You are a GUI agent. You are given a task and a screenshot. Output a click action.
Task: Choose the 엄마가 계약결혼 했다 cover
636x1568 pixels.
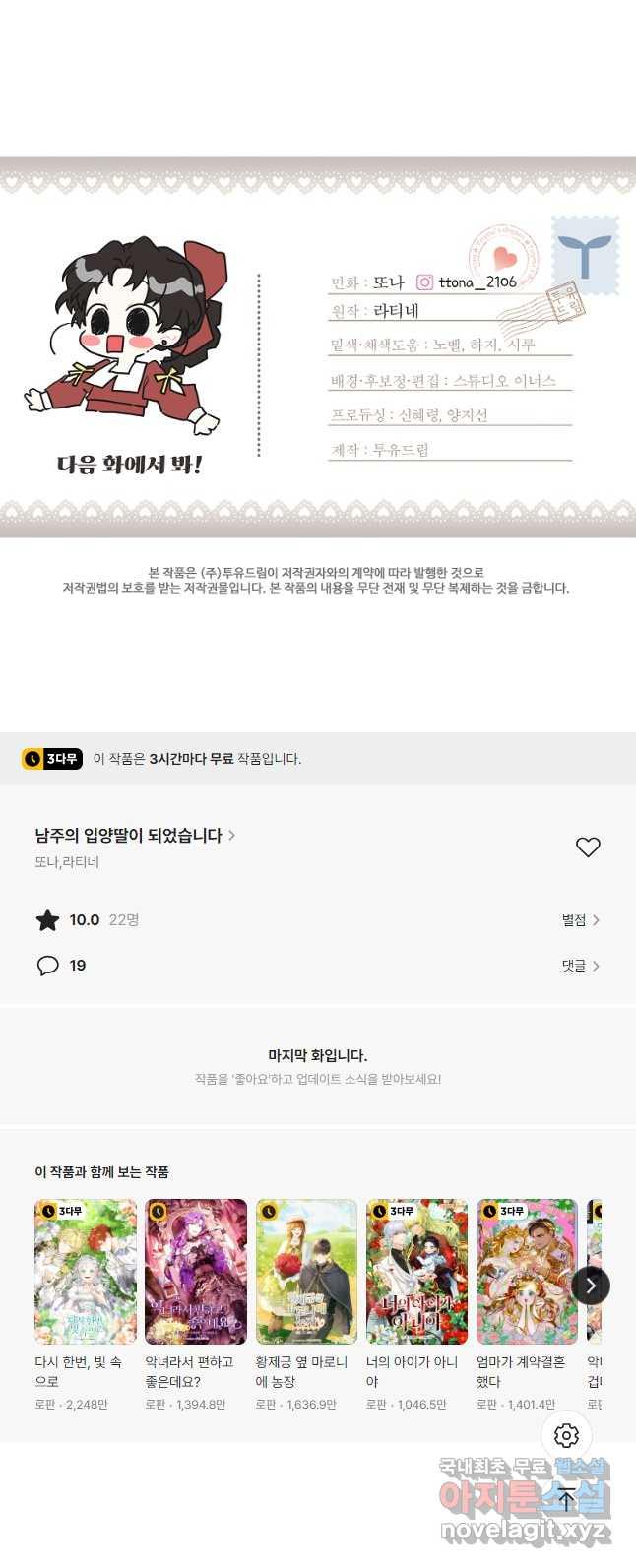tap(527, 1272)
